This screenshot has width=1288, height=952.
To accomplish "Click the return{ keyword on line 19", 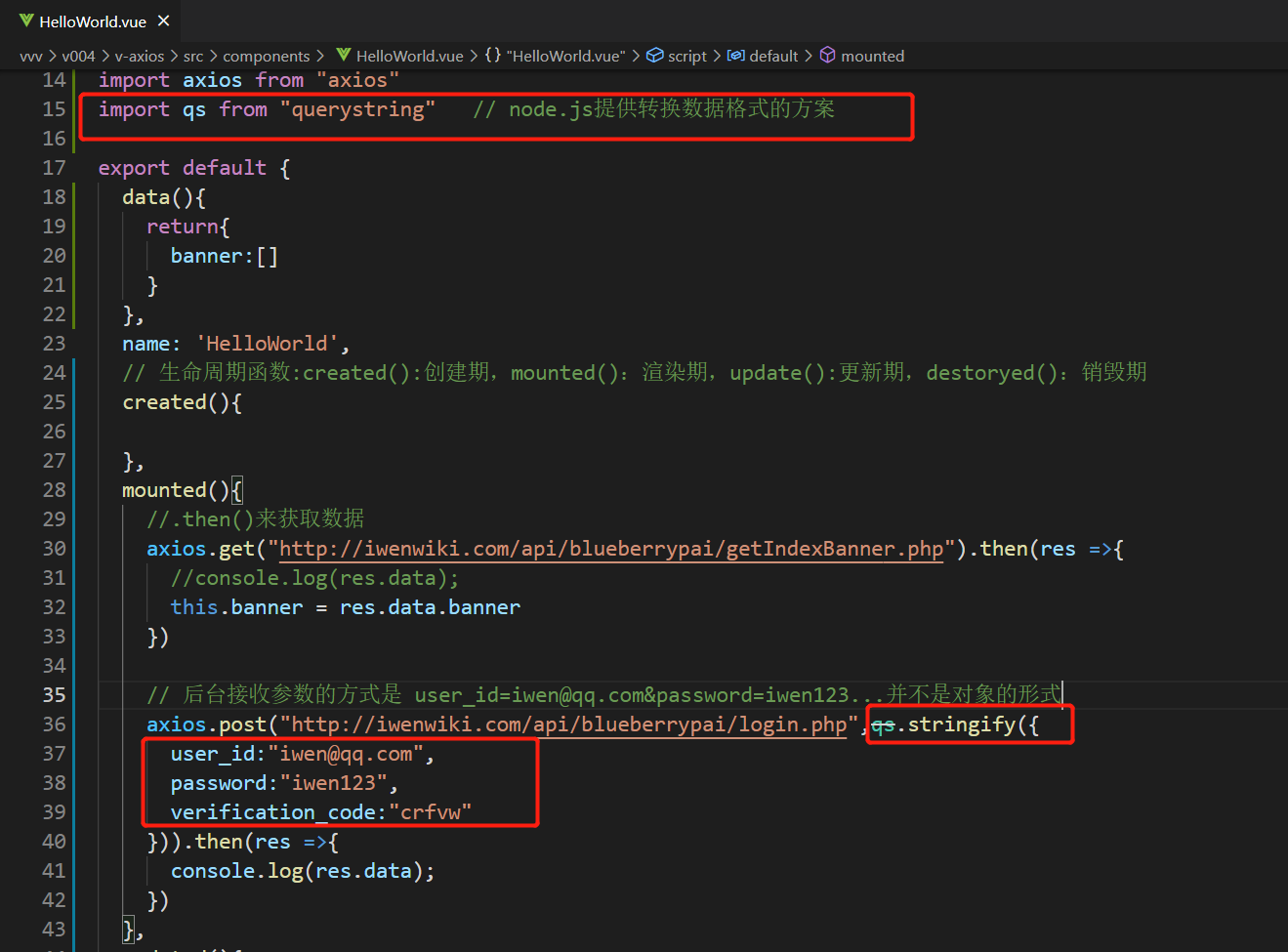I will pyautogui.click(x=188, y=227).
